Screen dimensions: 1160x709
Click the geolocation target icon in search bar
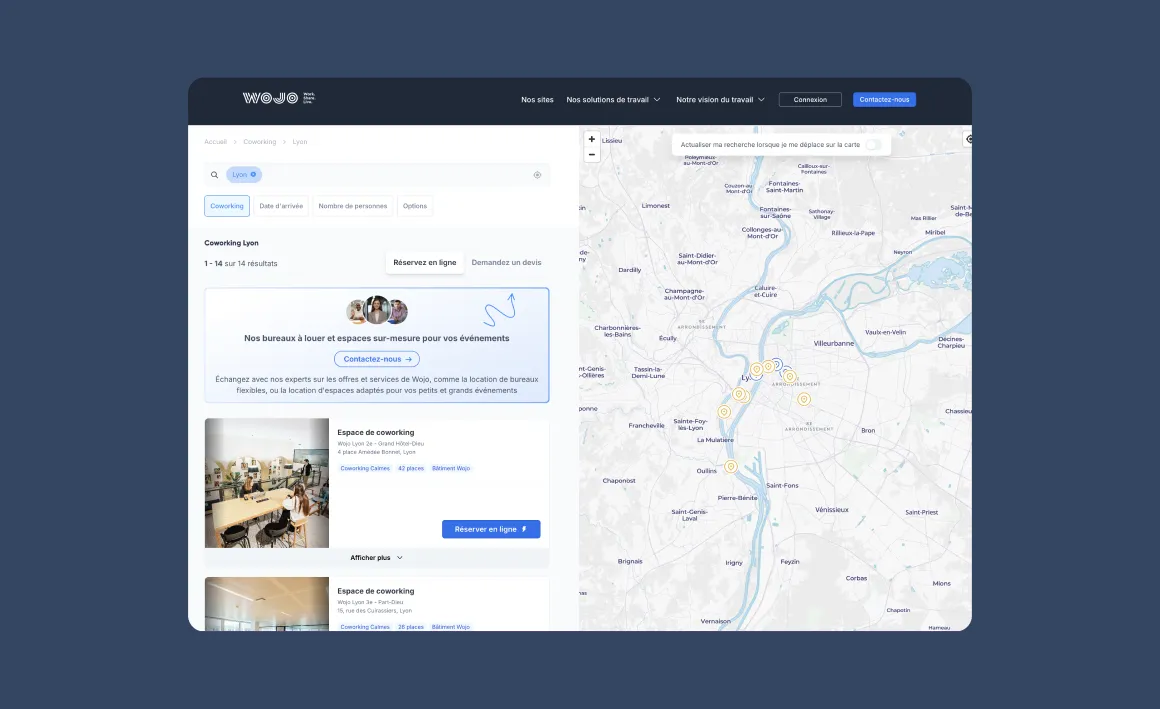pyautogui.click(x=537, y=175)
